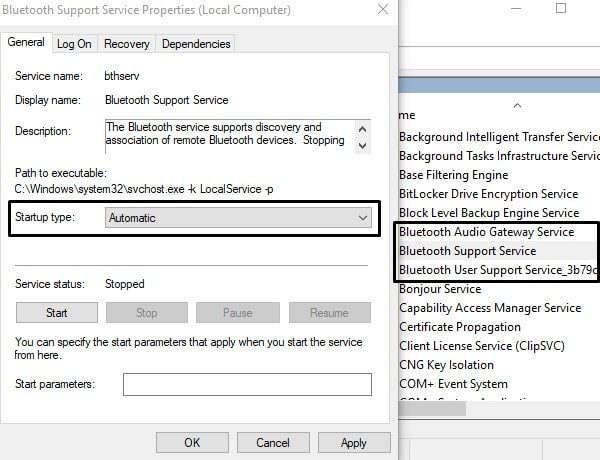Click the Name column sort arrow
This screenshot has width=600, height=460.
(517, 105)
